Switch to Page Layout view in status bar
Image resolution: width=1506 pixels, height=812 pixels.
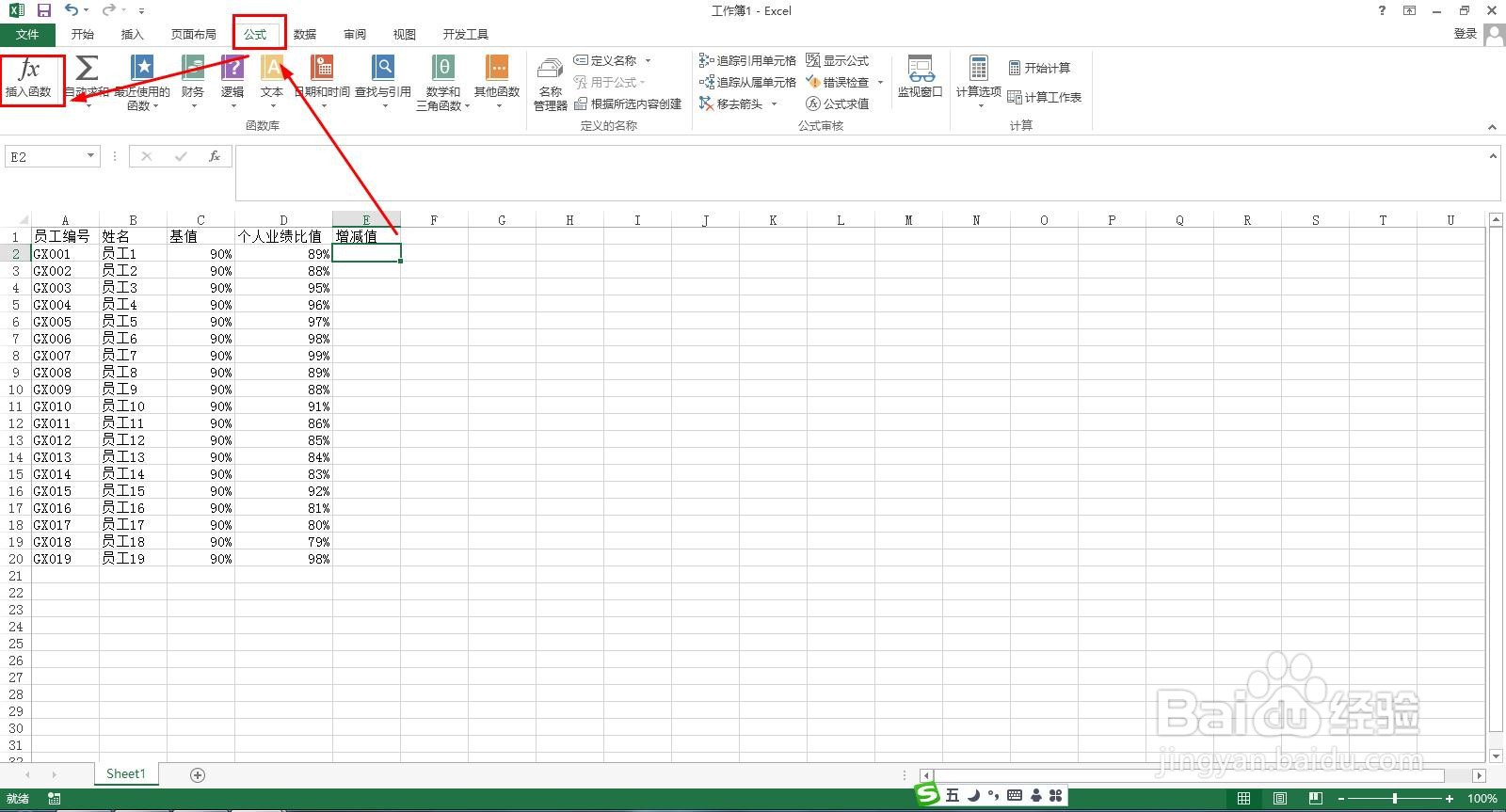(x=1280, y=798)
